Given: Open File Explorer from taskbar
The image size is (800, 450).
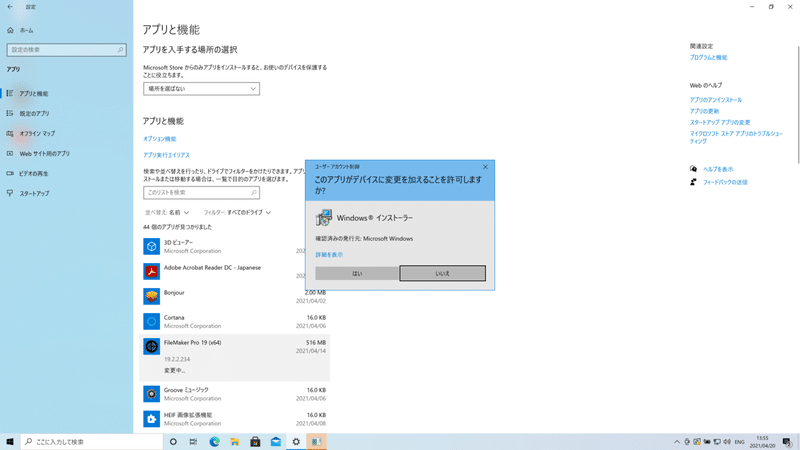Looking at the screenshot, I should [x=235, y=442].
